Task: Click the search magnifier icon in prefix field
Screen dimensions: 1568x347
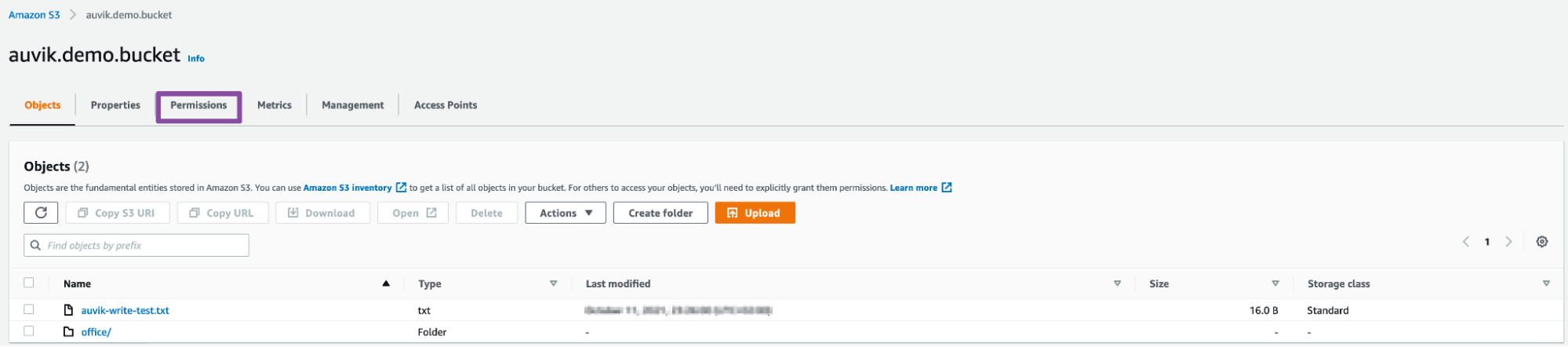Action: [x=35, y=246]
